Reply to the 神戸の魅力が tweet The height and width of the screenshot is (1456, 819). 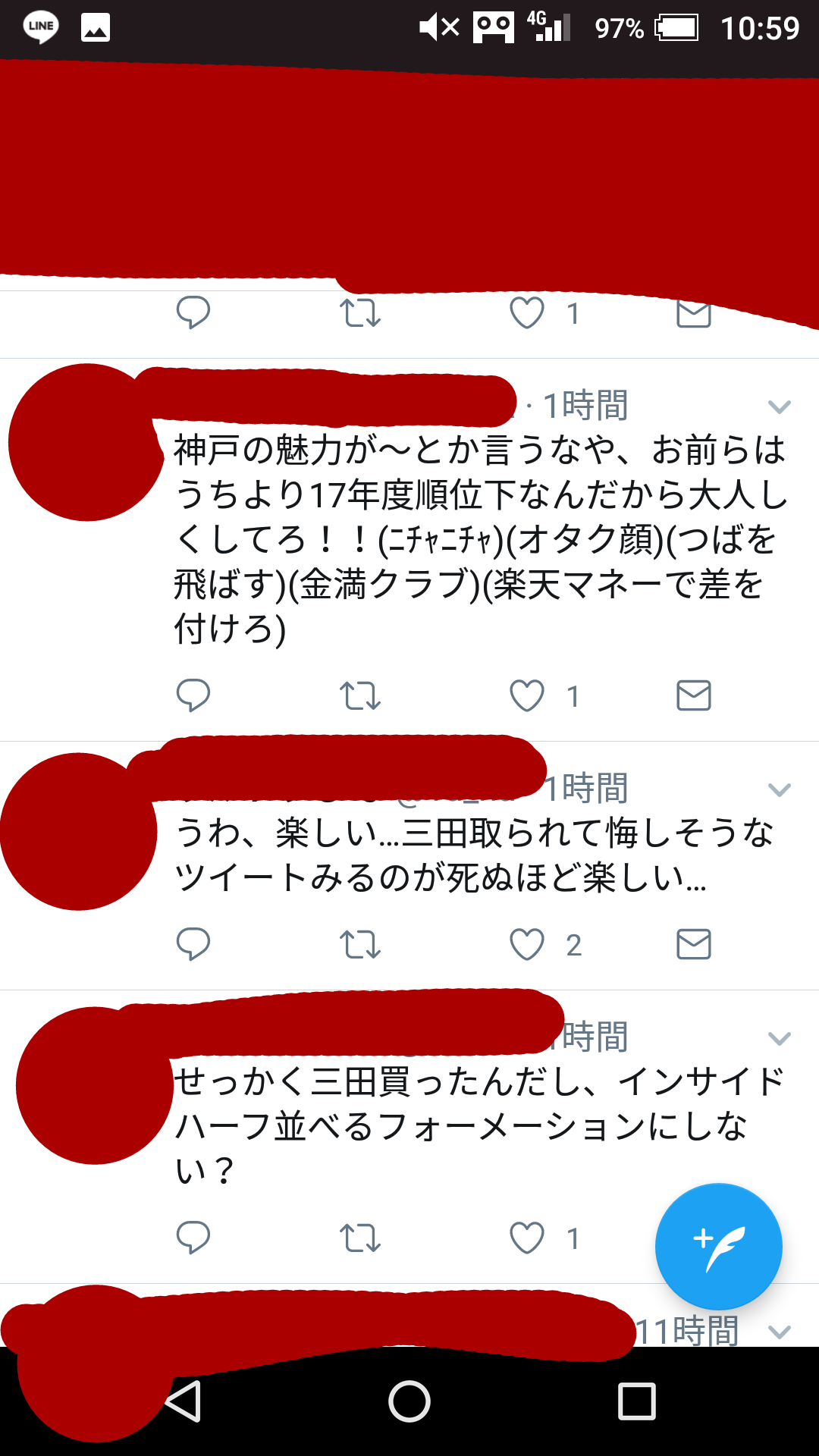click(193, 695)
